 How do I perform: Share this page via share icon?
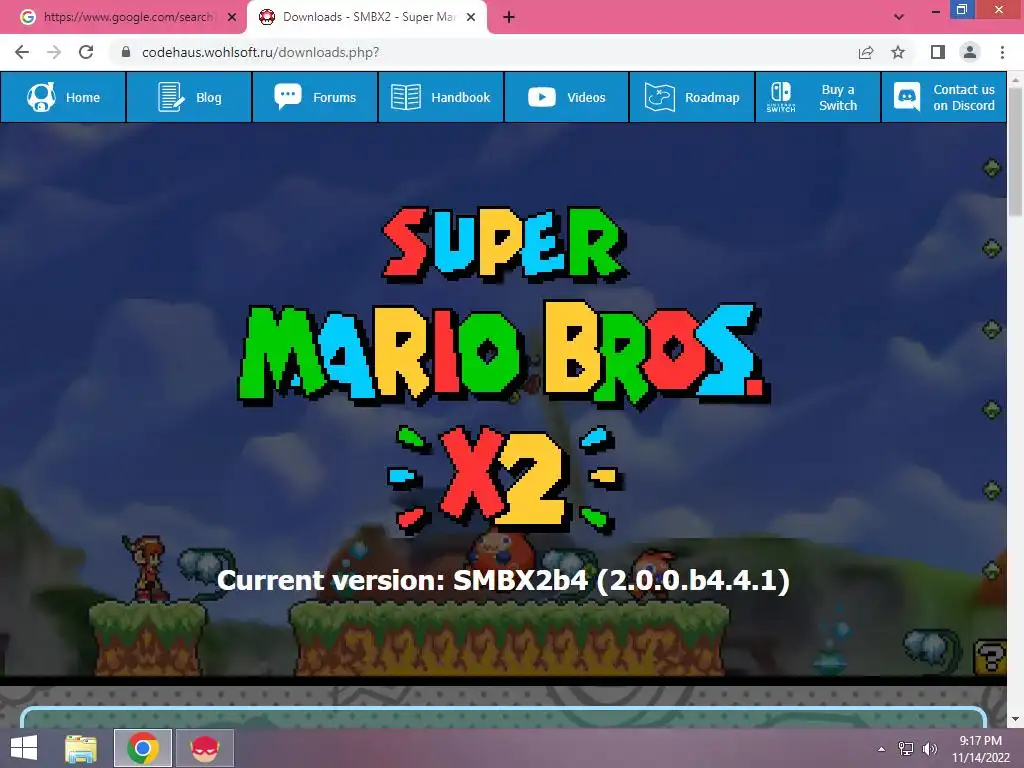866,52
